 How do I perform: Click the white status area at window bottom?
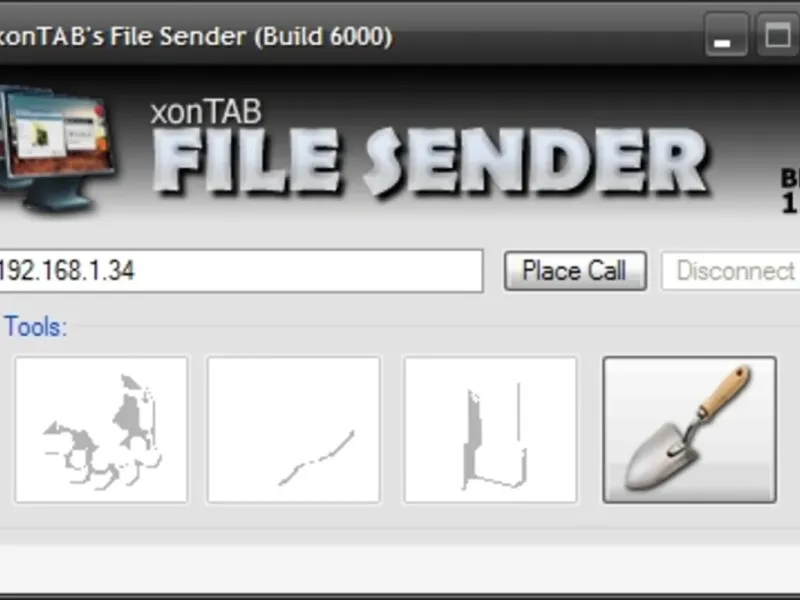[400, 569]
